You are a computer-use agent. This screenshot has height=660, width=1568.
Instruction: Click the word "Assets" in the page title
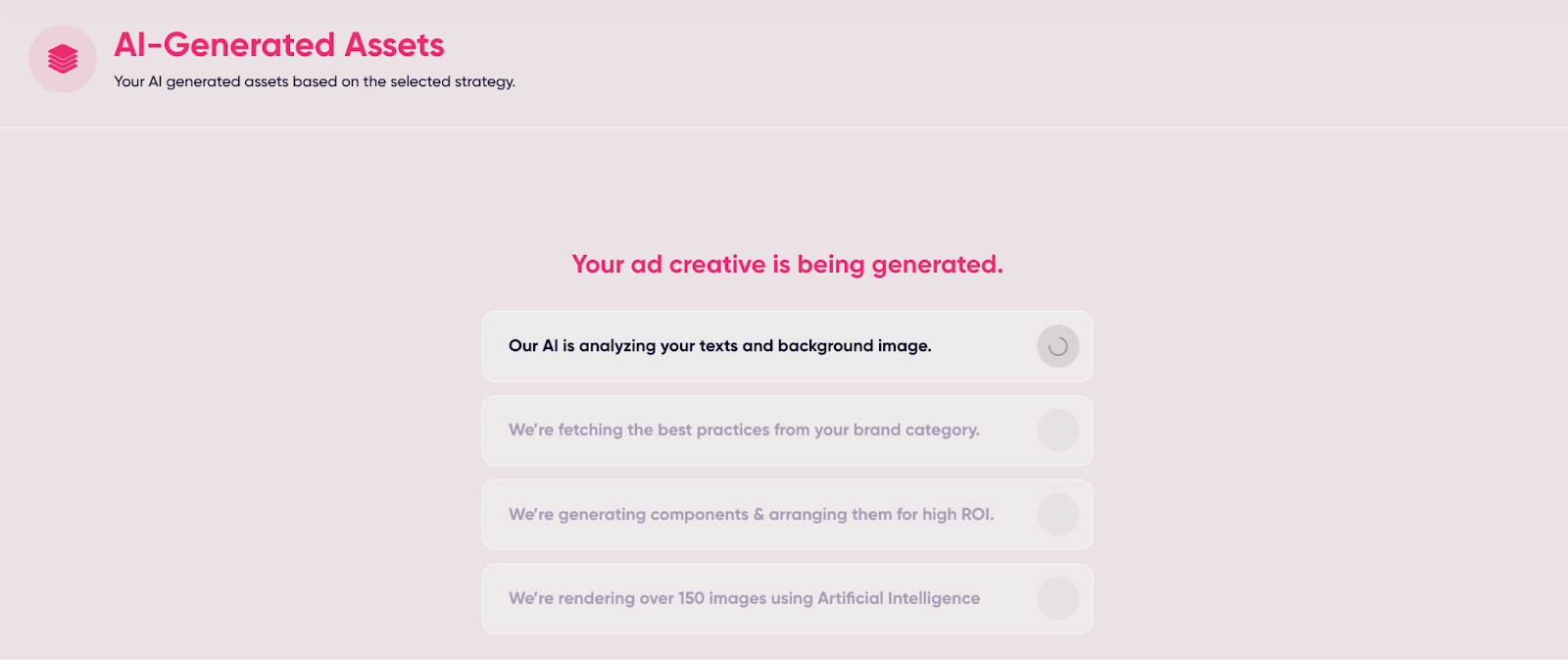[394, 45]
